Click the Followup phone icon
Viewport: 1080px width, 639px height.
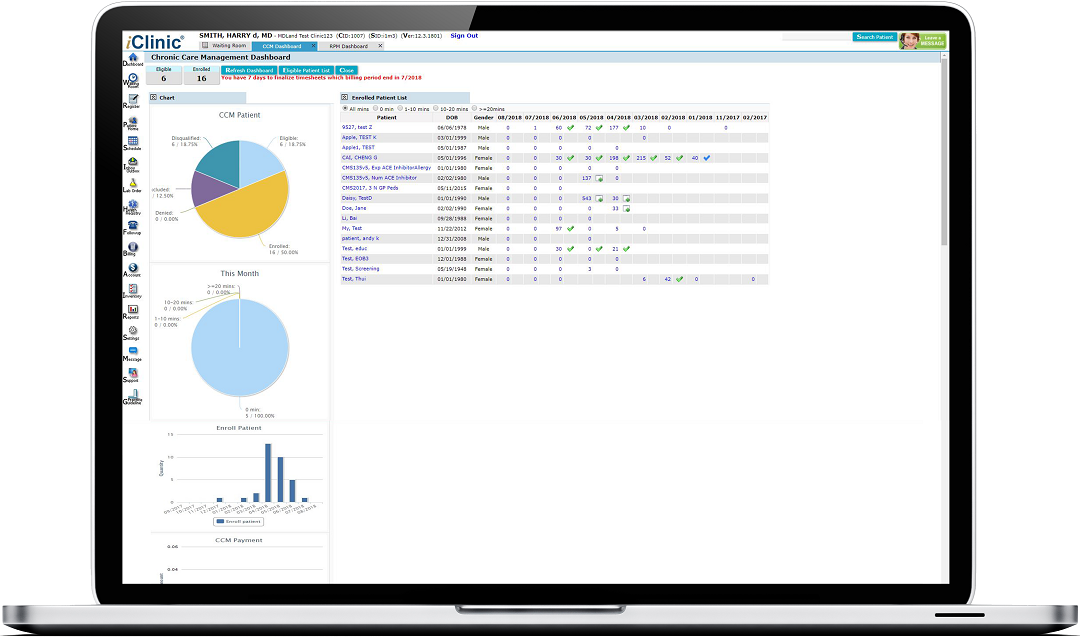click(x=133, y=227)
